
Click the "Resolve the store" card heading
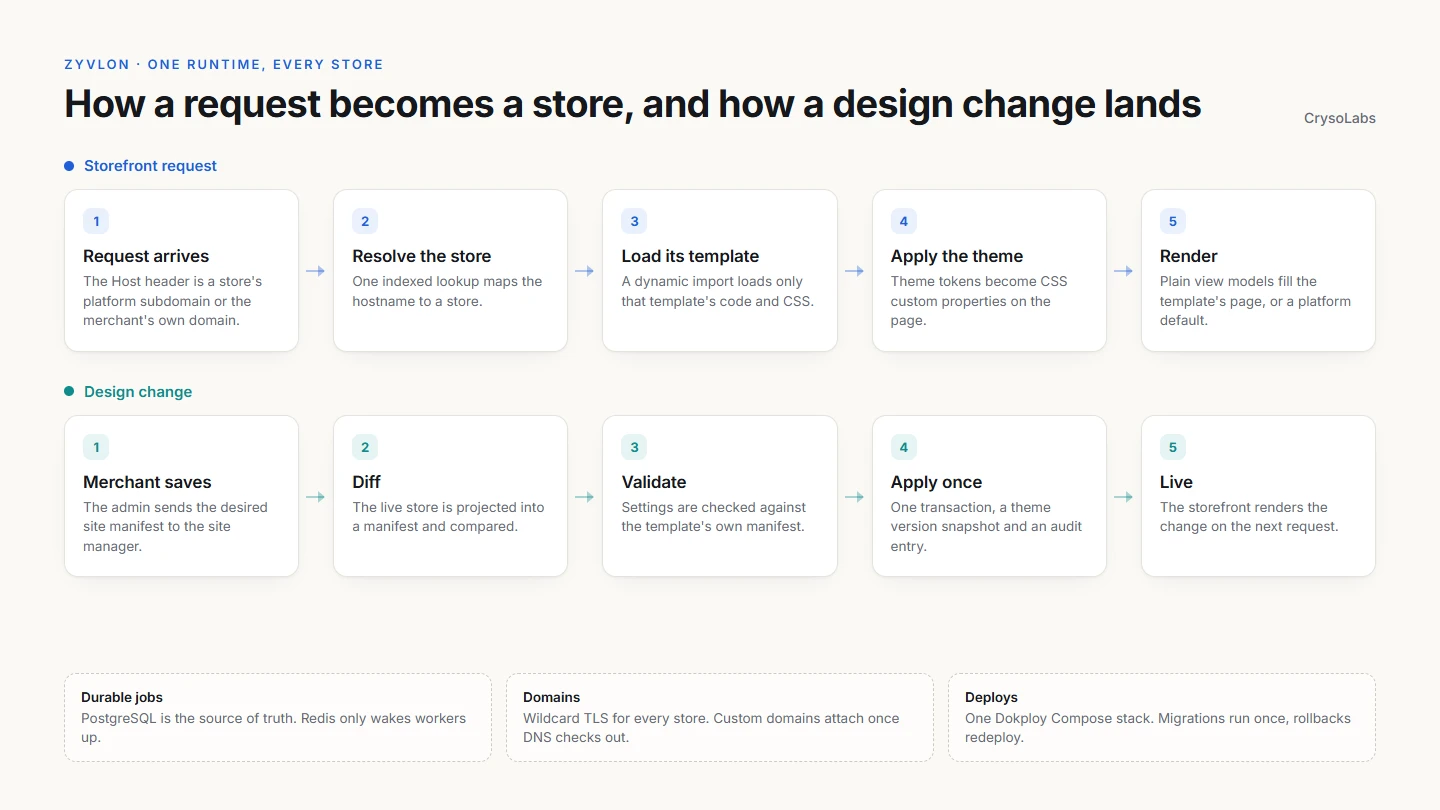(422, 256)
